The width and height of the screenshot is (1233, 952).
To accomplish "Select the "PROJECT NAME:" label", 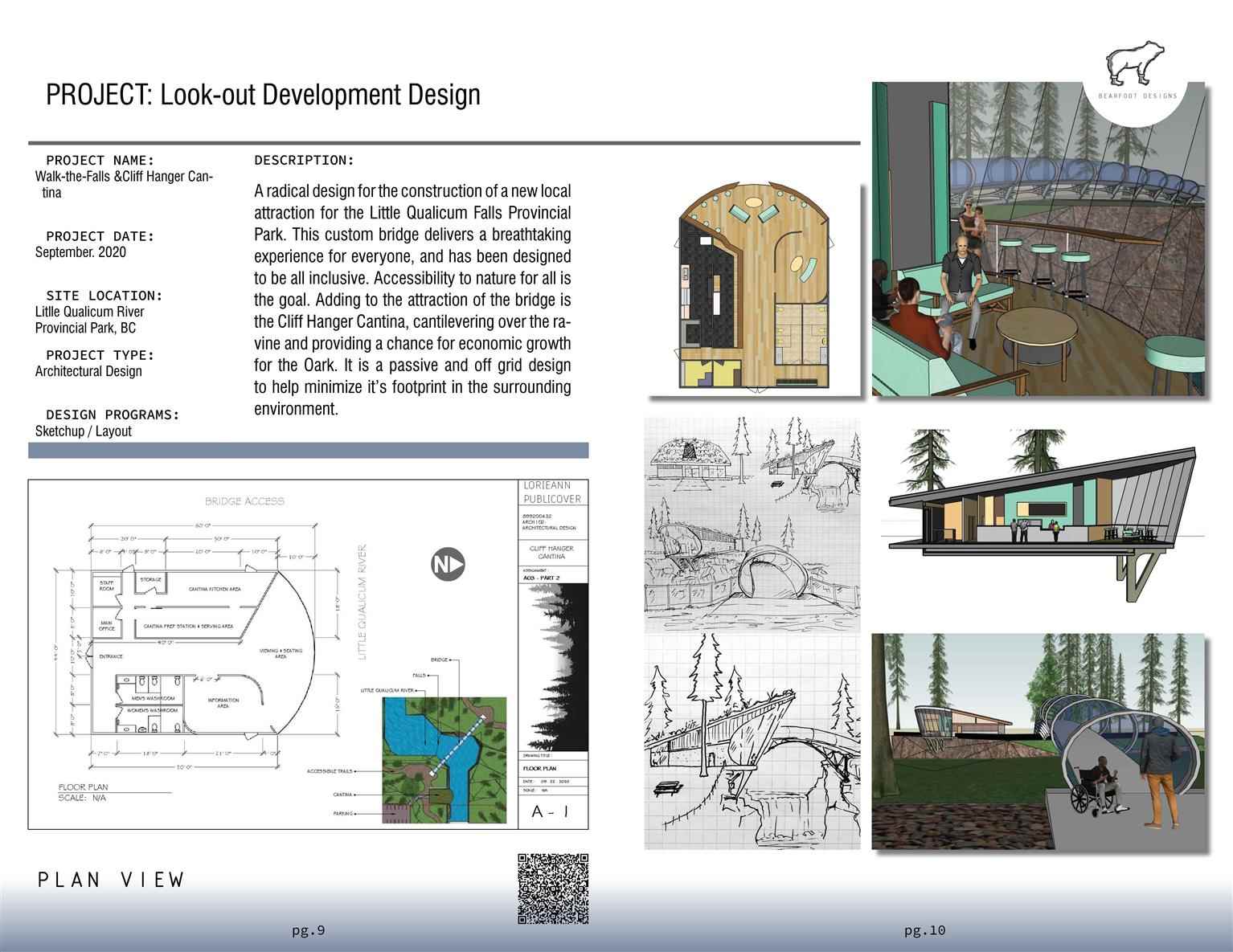I will pos(100,161).
